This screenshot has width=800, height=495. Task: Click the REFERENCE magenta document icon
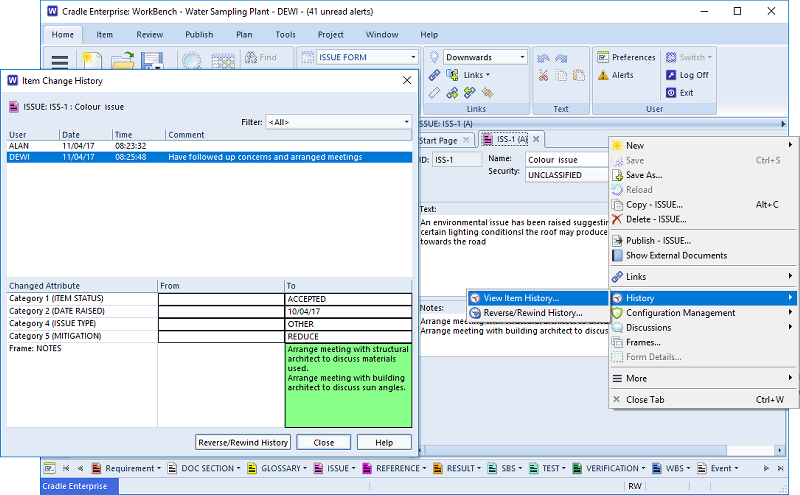367,468
